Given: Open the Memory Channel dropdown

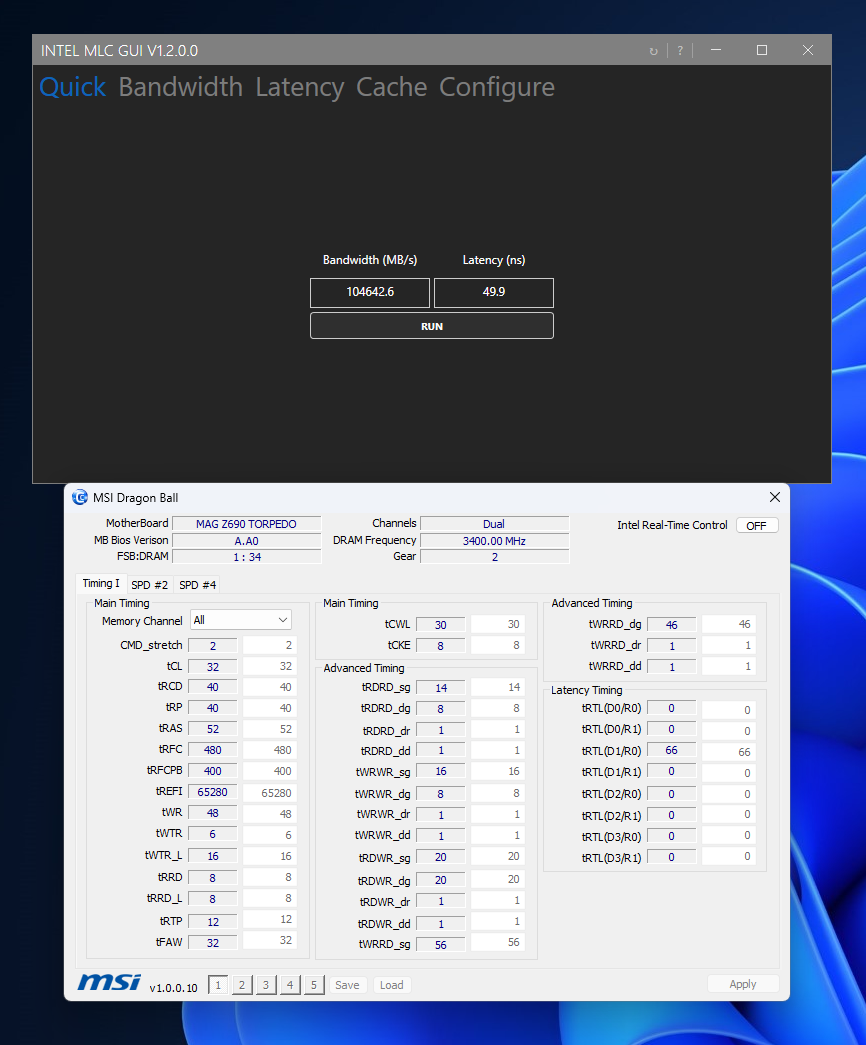Looking at the screenshot, I should click(x=241, y=620).
